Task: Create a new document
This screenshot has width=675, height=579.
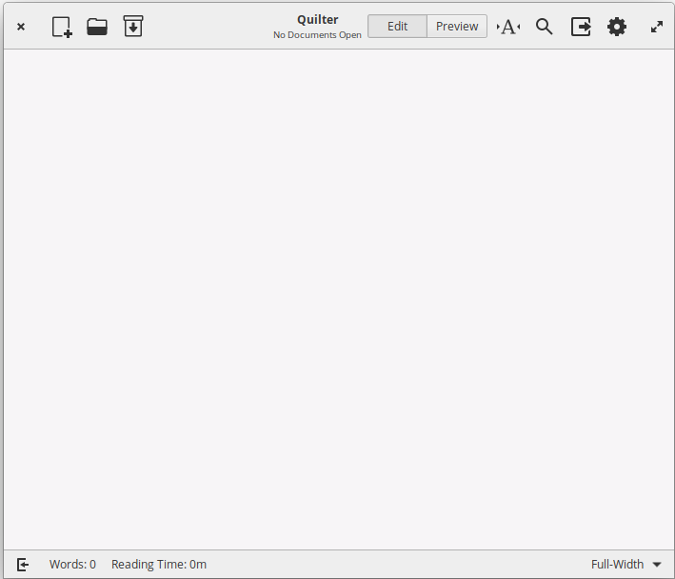Action: point(62,27)
